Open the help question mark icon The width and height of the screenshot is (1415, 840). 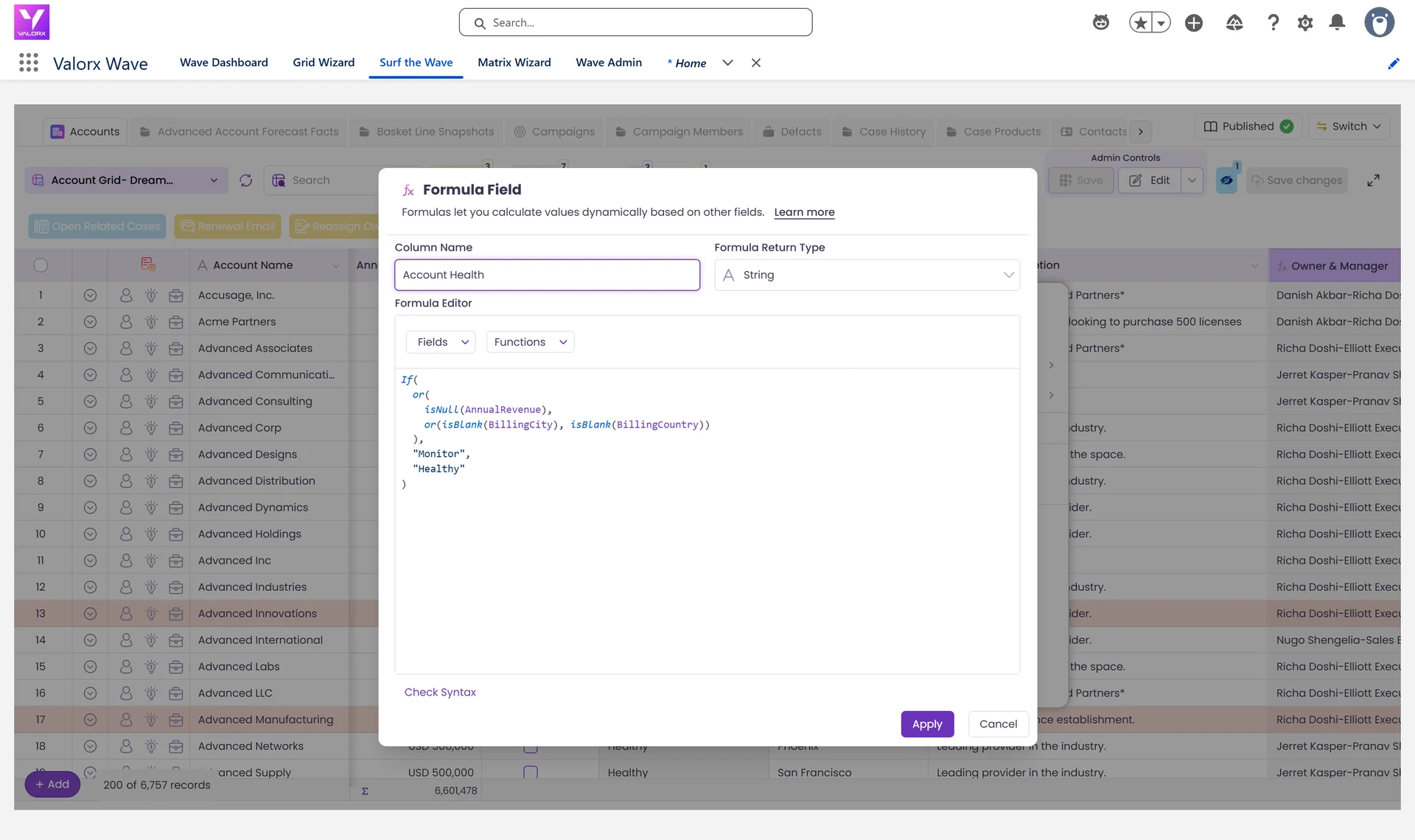click(1273, 23)
